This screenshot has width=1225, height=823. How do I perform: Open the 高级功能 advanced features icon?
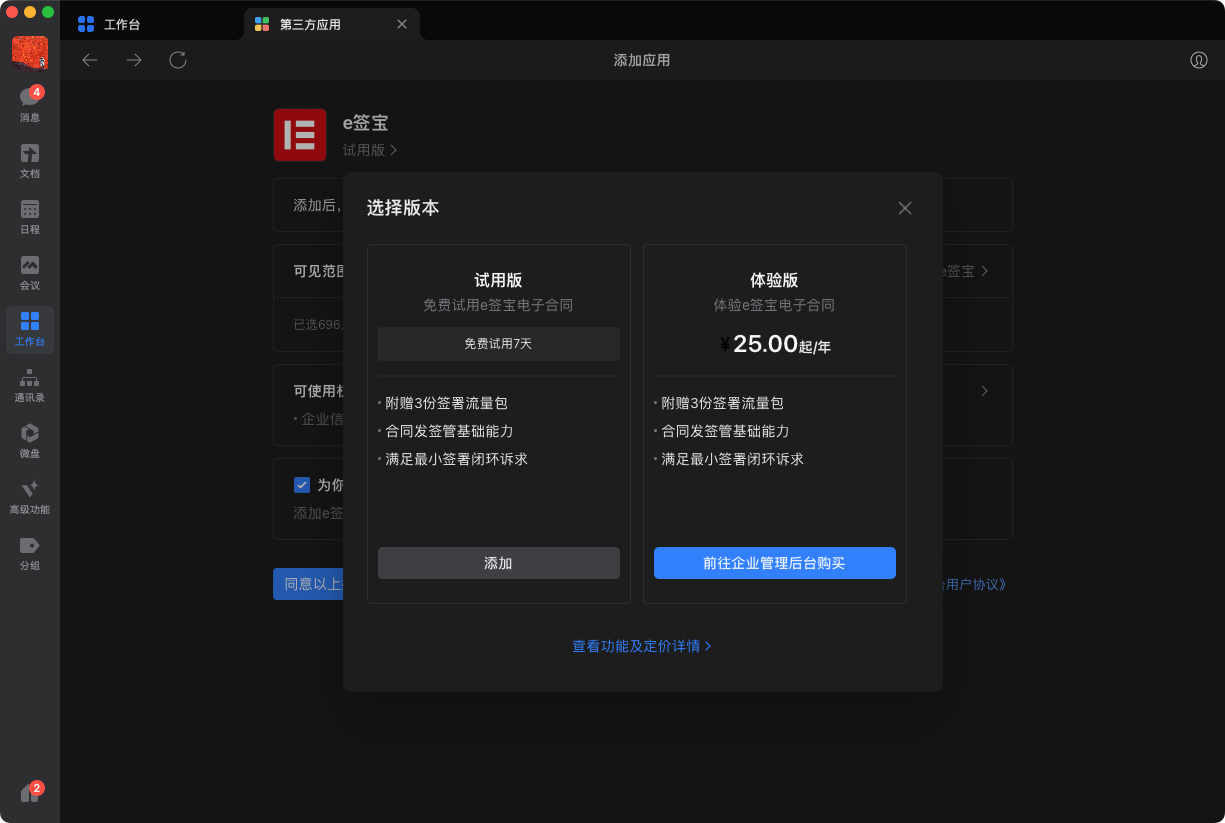30,496
